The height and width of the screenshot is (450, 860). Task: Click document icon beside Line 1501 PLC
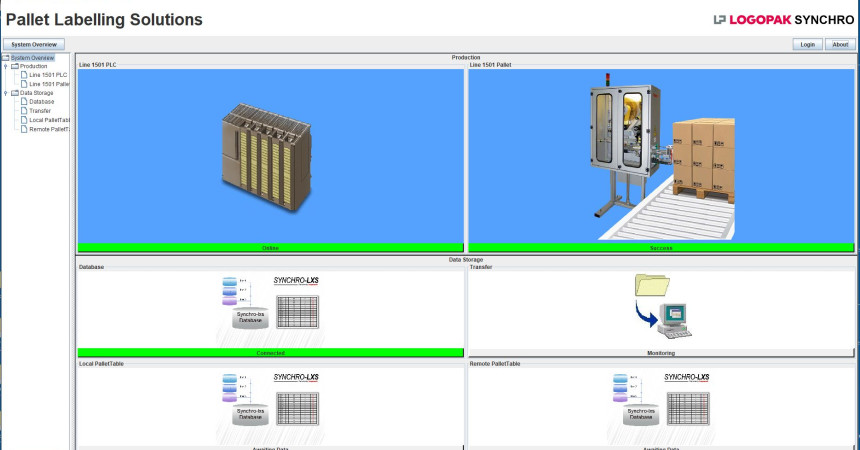point(24,75)
